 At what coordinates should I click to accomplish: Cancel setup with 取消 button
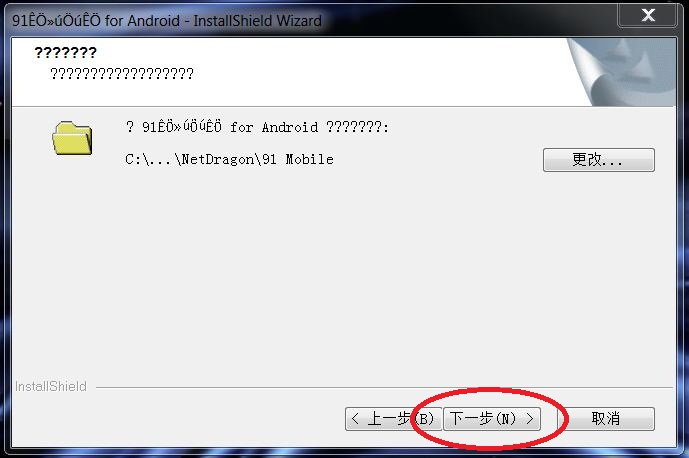pyautogui.click(x=606, y=418)
